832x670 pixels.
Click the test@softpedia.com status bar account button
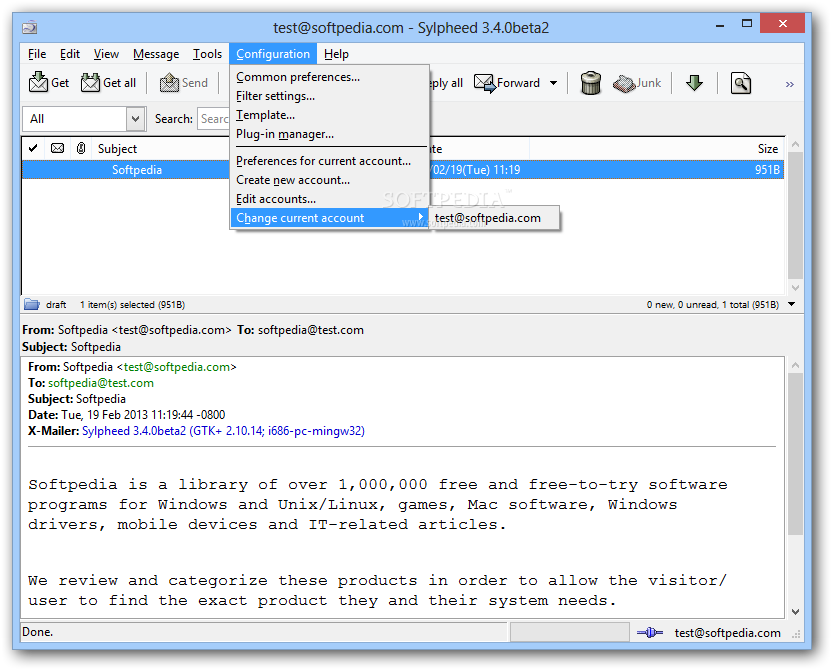pos(727,633)
